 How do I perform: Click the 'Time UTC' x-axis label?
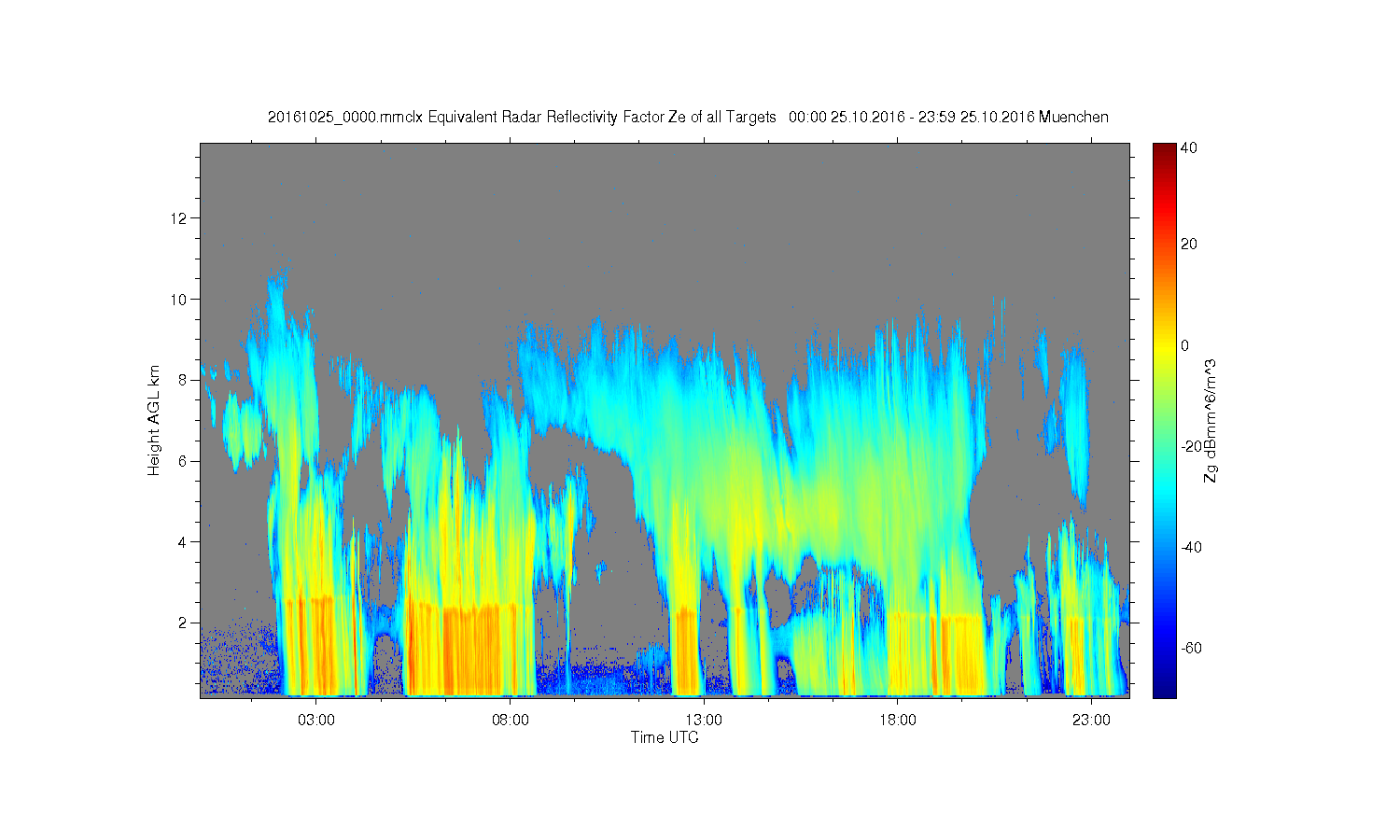coord(665,737)
